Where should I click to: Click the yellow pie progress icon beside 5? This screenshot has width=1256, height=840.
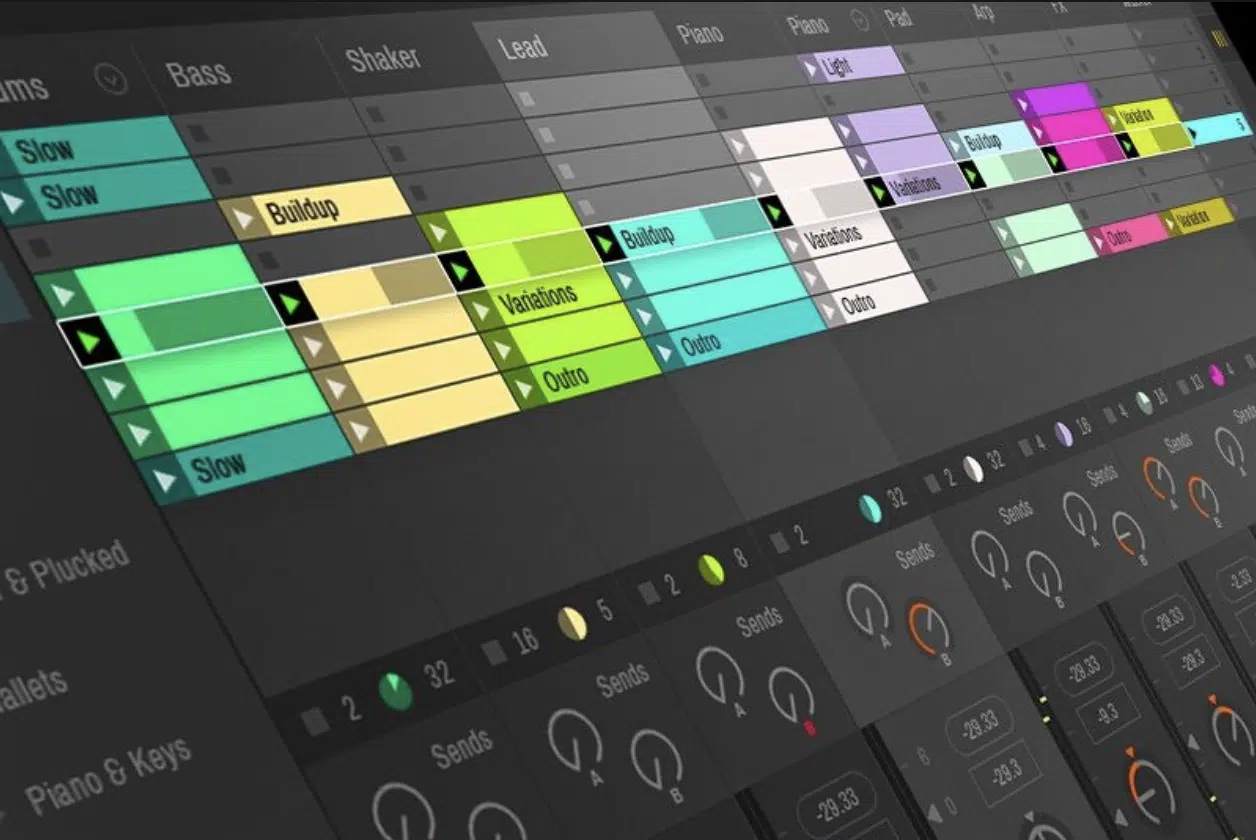click(x=572, y=624)
